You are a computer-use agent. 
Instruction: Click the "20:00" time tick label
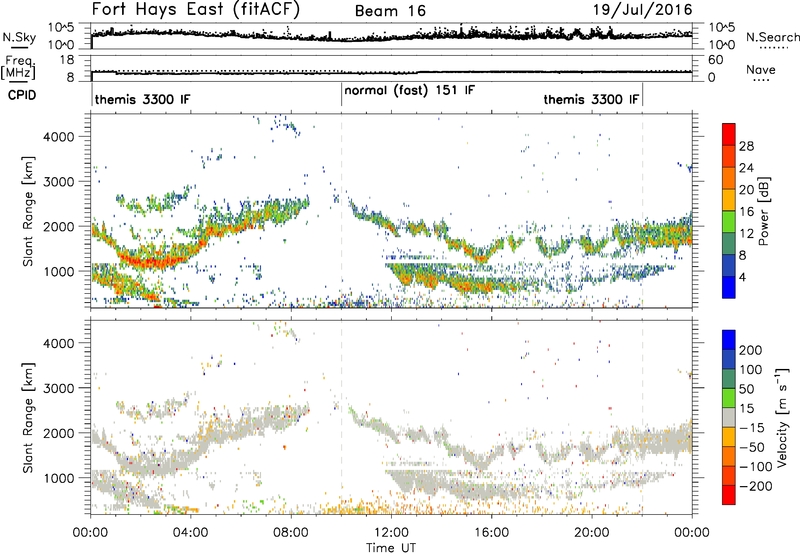click(592, 533)
